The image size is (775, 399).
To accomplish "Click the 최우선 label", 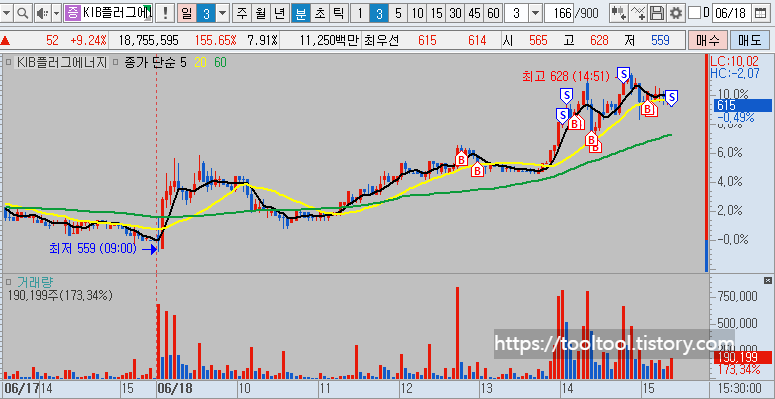I will tap(381, 41).
